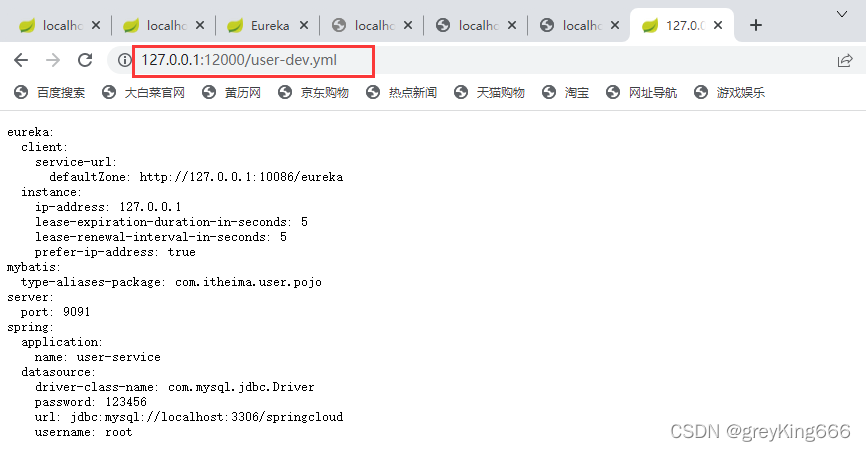Screen dimensions: 866x451
Task: Click the share page icon
Action: tap(845, 60)
